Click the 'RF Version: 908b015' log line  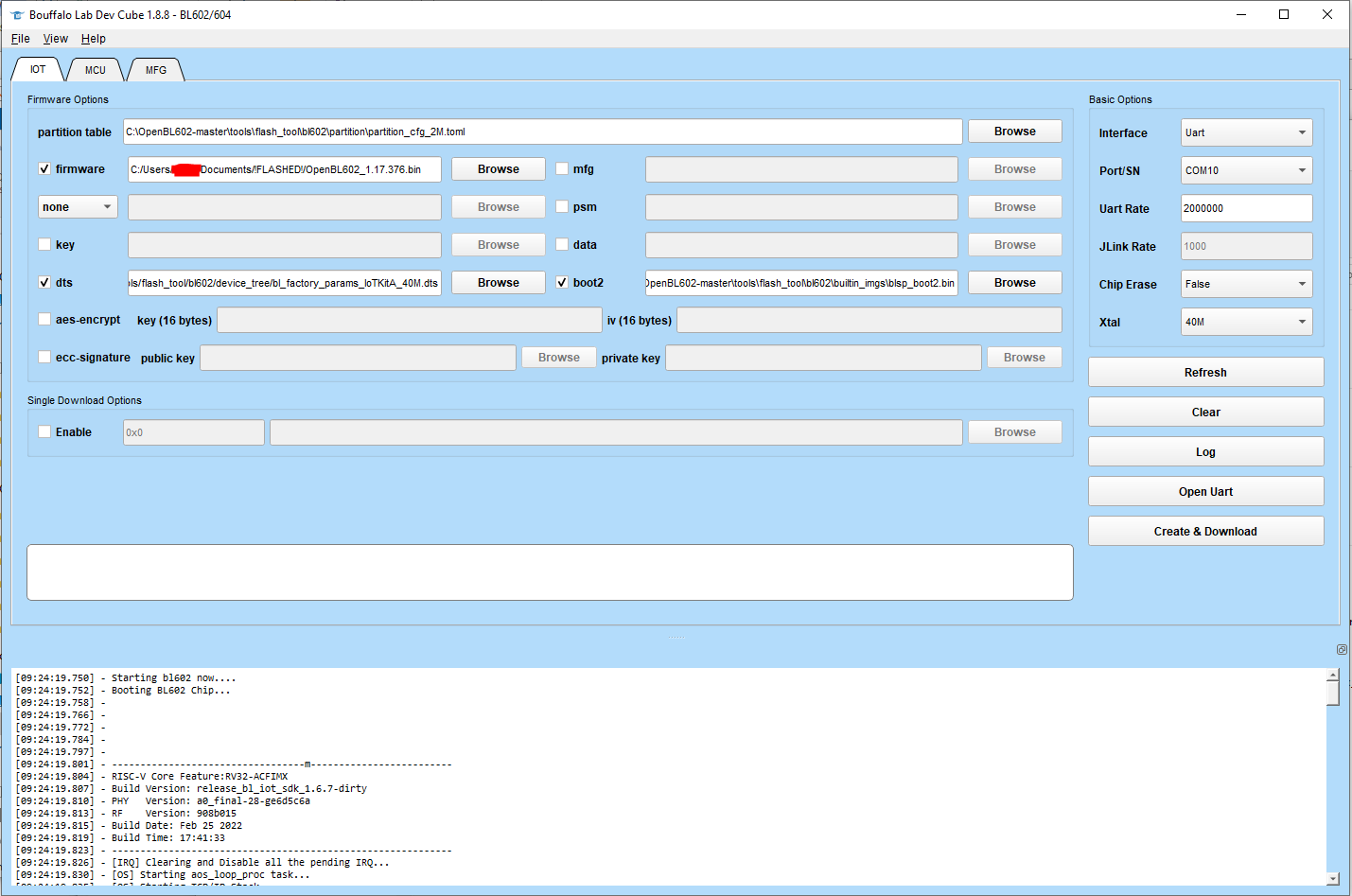click(126, 814)
